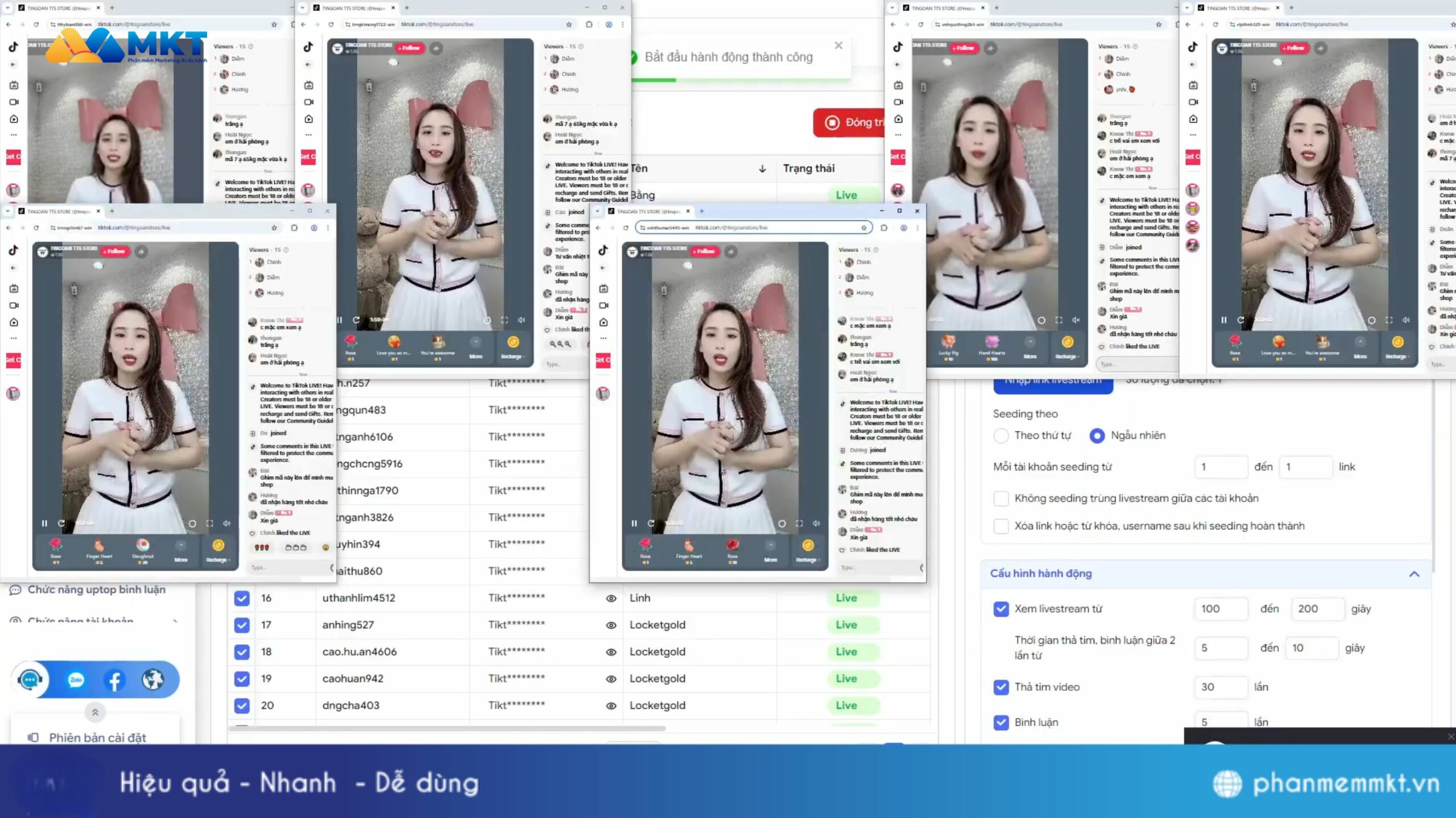This screenshot has height=818, width=1456.
Task: Open player settings in vlpthnh329 livestream window
Action: pos(1371,320)
